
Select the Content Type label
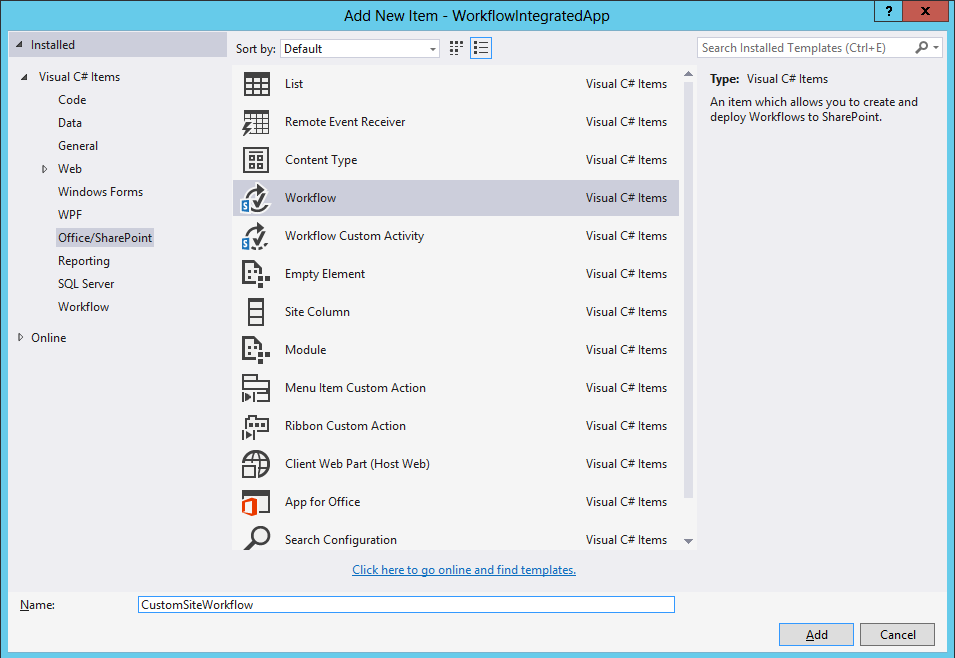pos(321,160)
